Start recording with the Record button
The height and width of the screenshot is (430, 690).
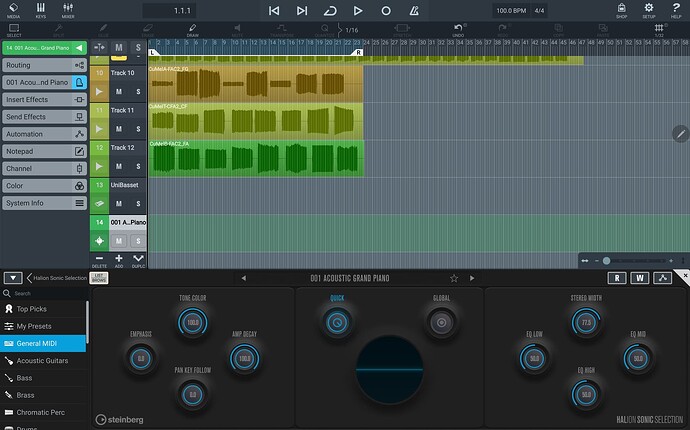tap(386, 11)
